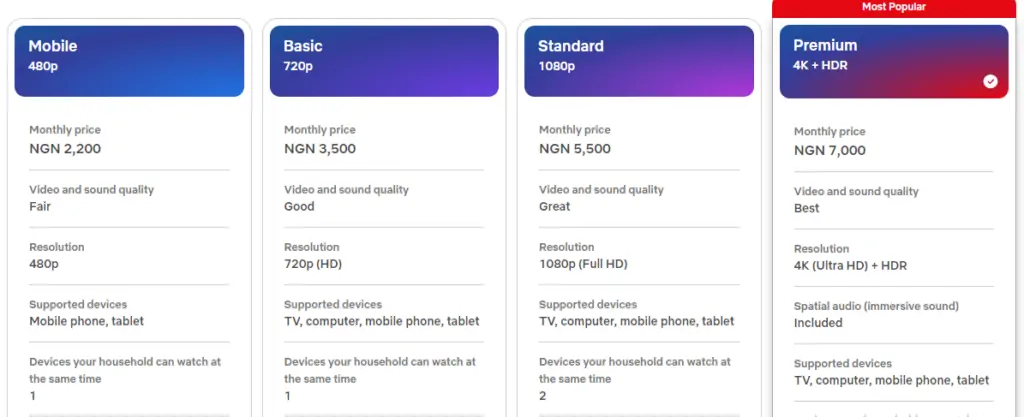The width and height of the screenshot is (1024, 417).
Task: Click the Spatial audio (immersive sound) label
Action: [876, 306]
